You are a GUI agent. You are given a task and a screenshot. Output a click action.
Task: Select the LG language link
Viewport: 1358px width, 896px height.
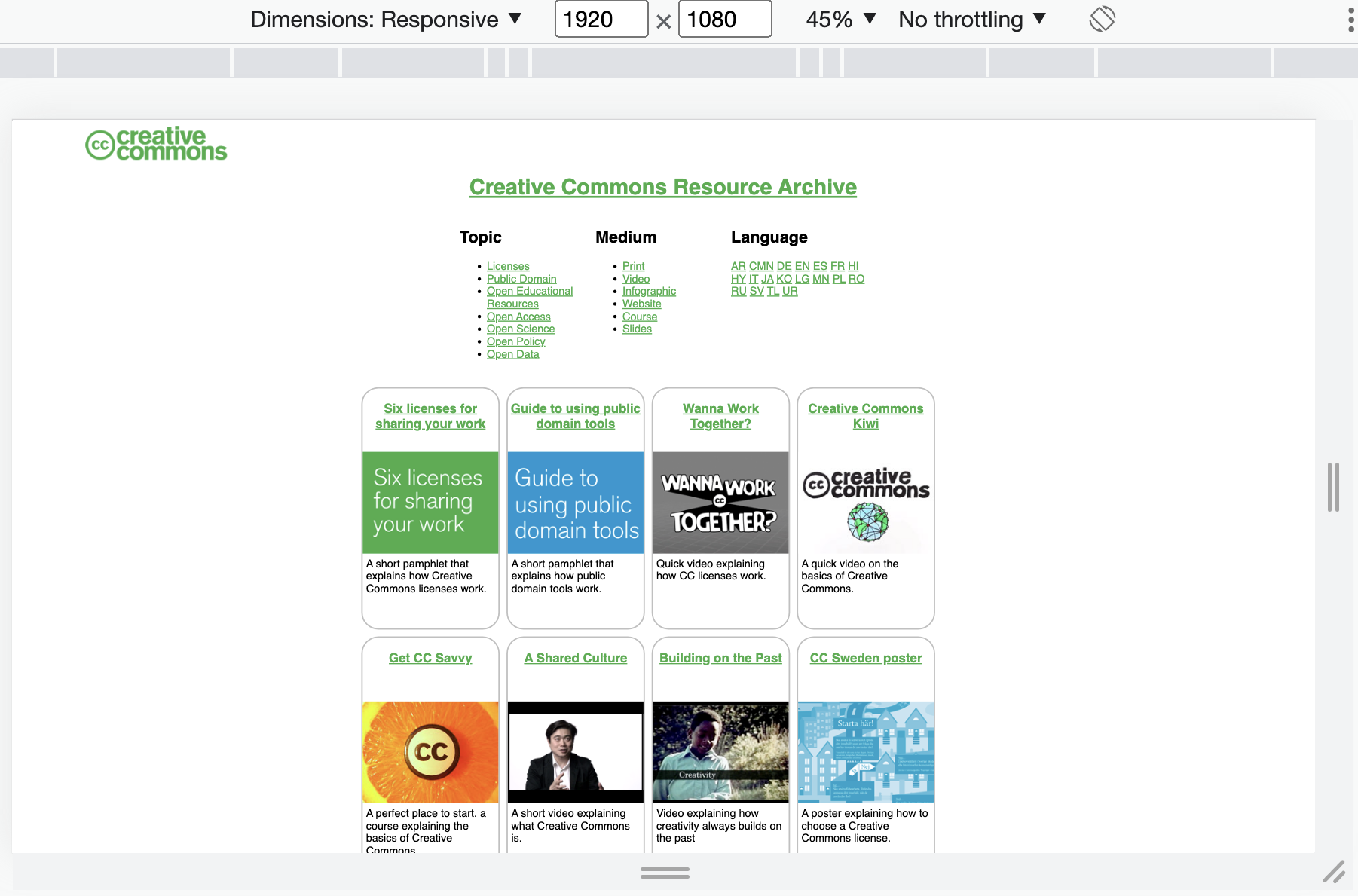point(802,279)
